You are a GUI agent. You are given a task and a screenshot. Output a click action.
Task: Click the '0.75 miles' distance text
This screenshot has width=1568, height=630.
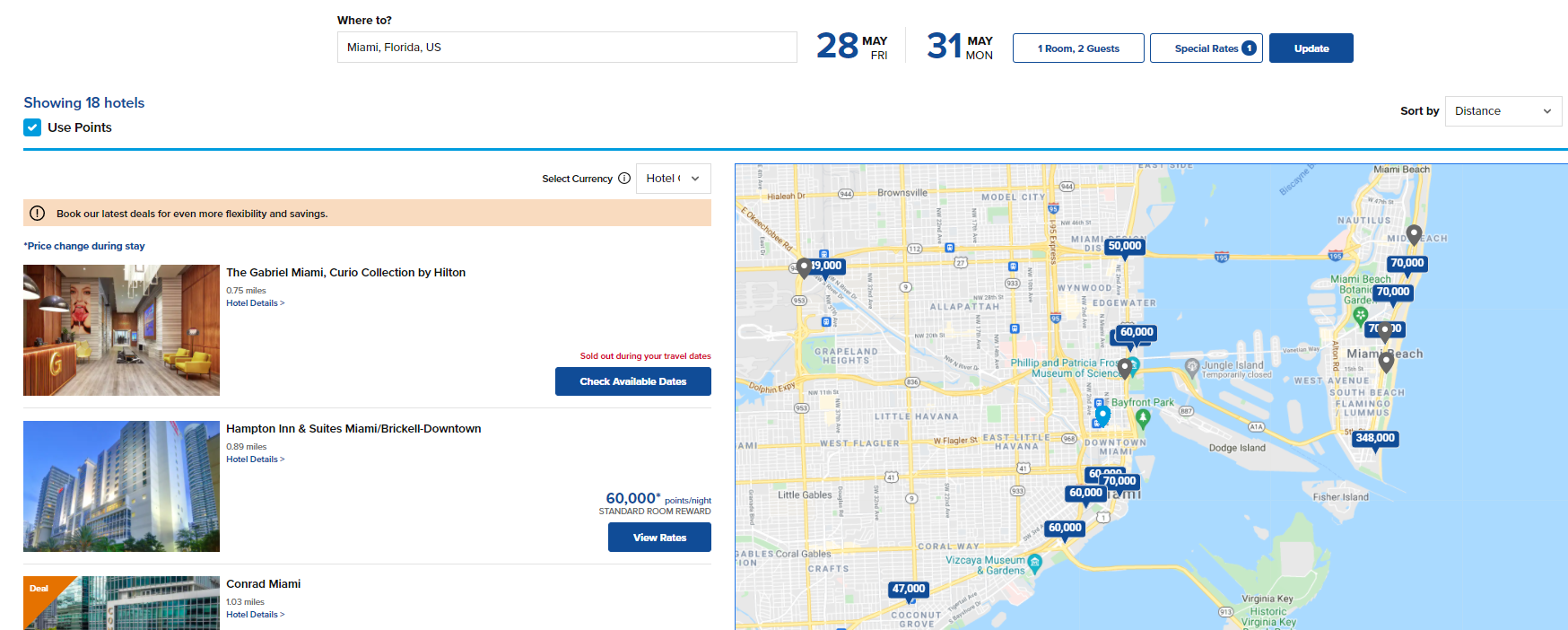(246, 291)
